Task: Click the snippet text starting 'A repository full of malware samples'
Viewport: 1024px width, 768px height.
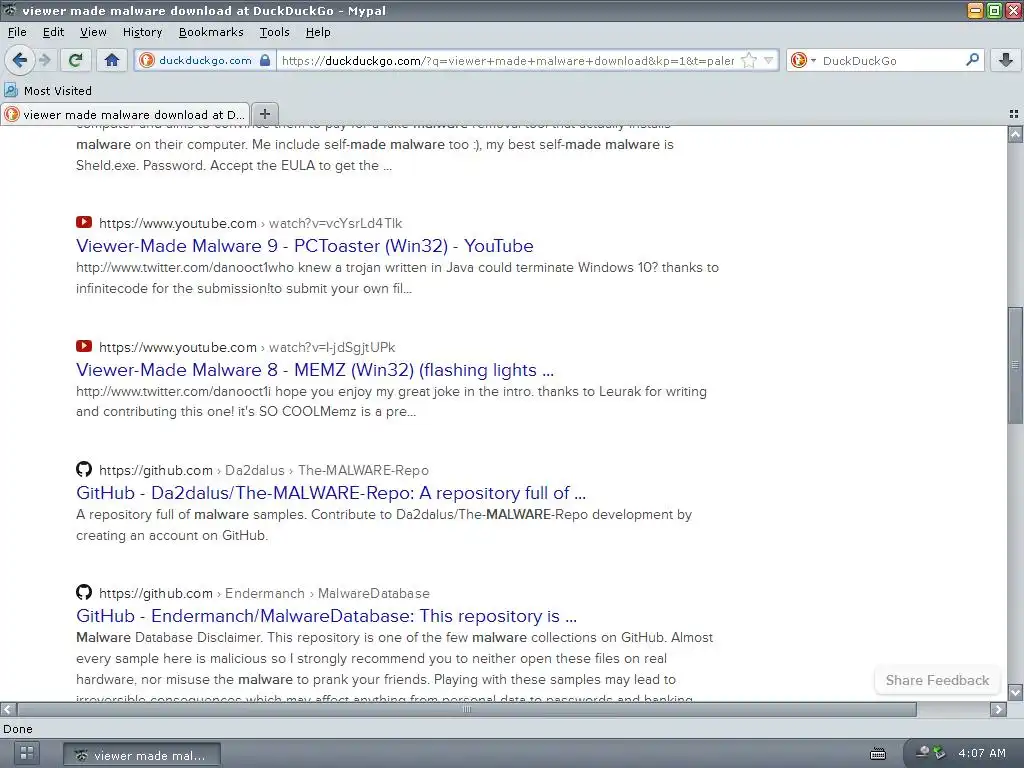Action: pyautogui.click(x=384, y=525)
